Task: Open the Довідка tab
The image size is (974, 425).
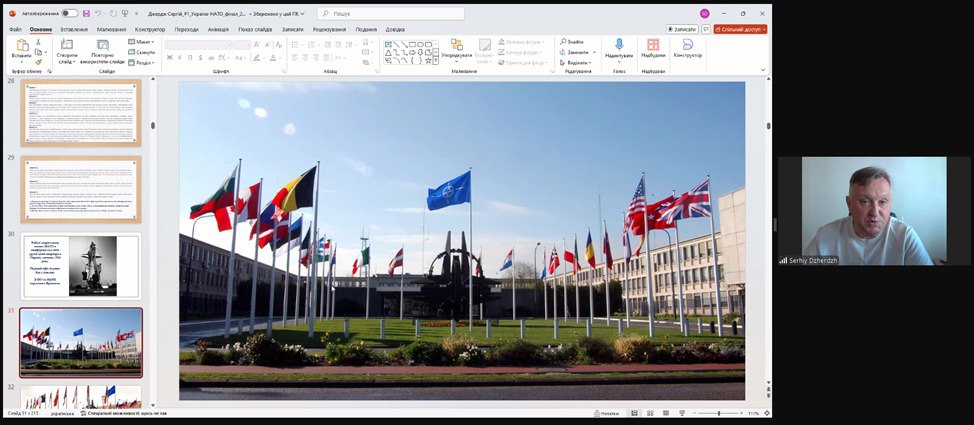Action: [x=395, y=29]
